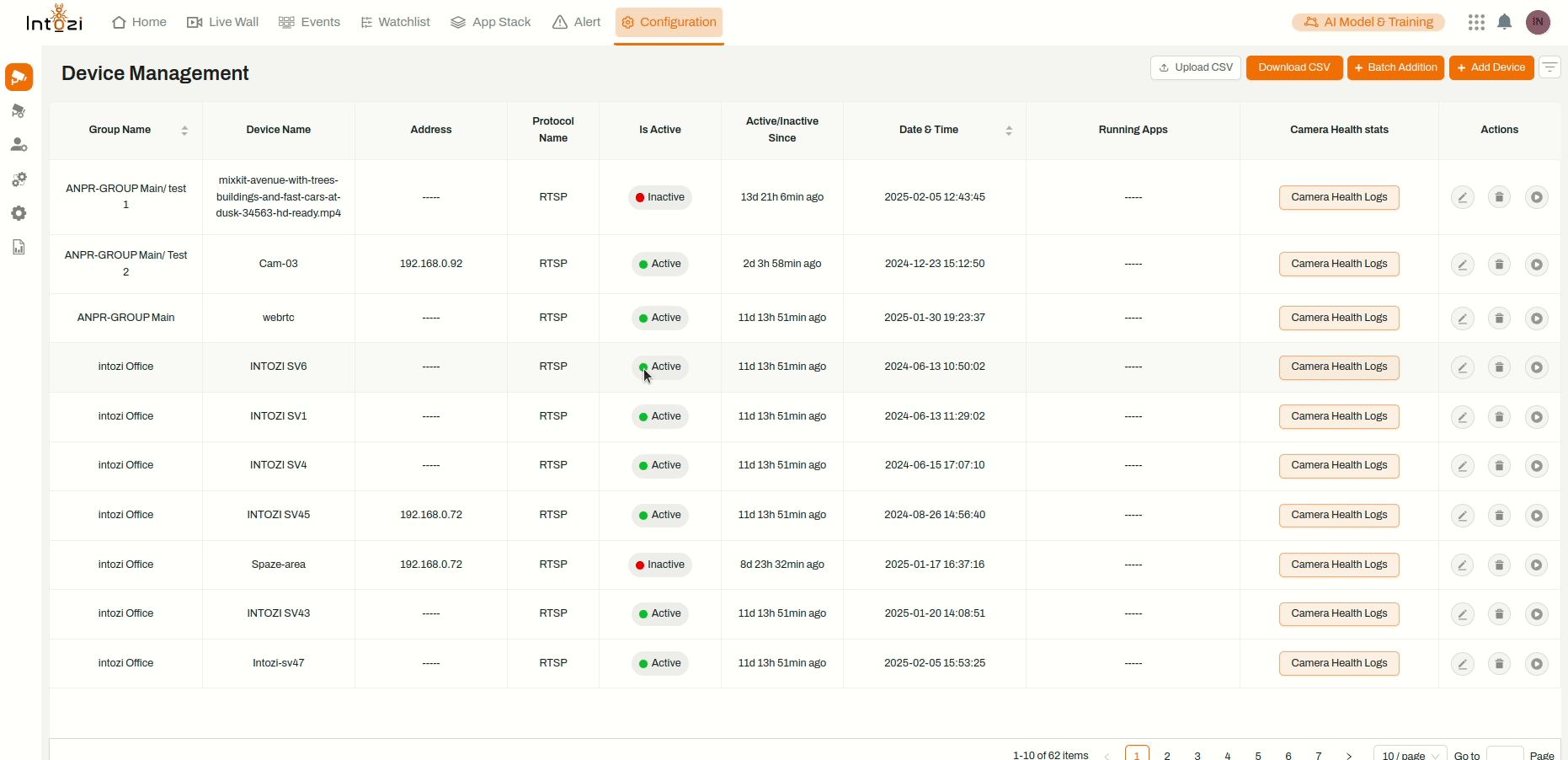Open user management in the left sidebar
The height and width of the screenshot is (760, 1568).
tap(19, 145)
